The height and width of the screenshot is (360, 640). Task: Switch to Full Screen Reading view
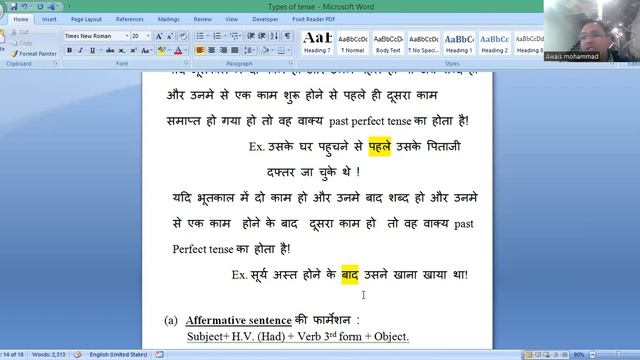click(x=538, y=355)
